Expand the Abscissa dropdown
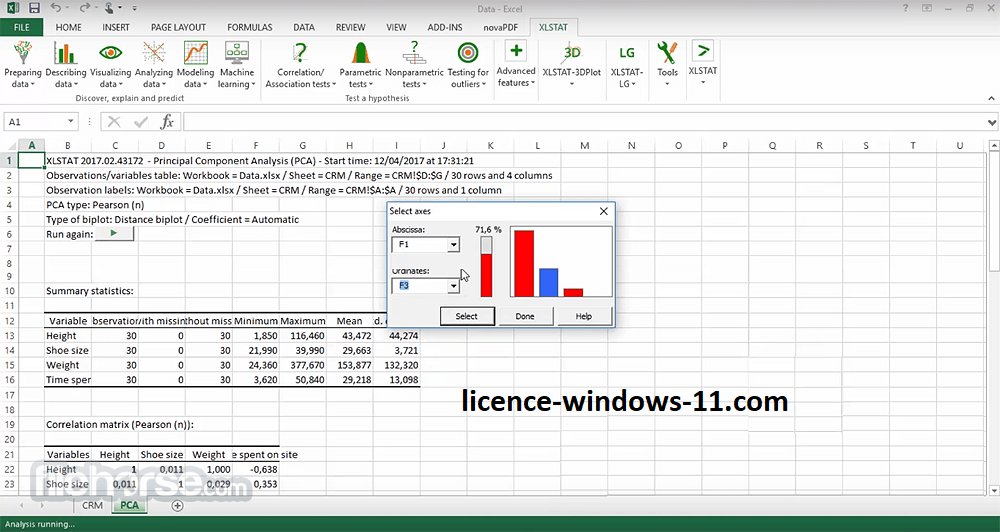Image resolution: width=1000 pixels, height=532 pixels. click(453, 245)
